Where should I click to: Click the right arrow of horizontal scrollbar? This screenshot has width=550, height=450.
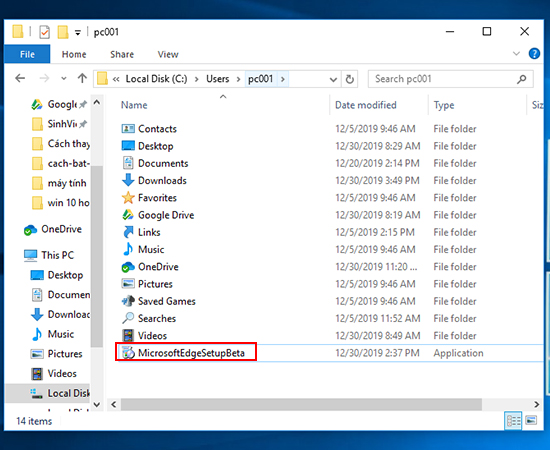point(537,404)
